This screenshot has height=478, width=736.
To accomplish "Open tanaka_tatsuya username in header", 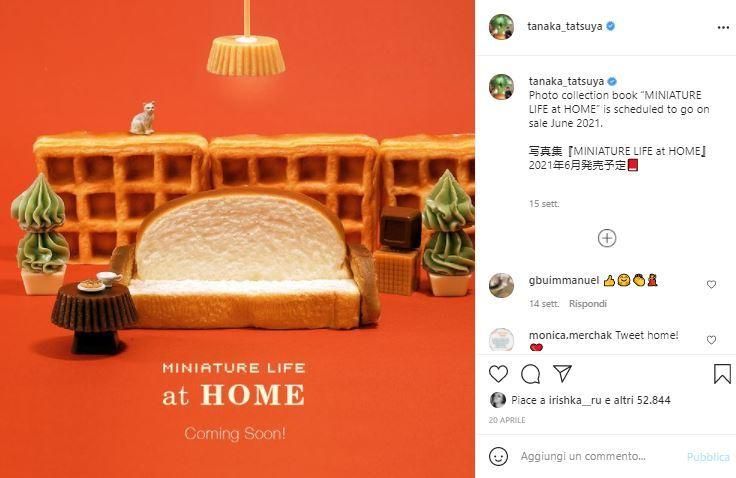I will 565,26.
